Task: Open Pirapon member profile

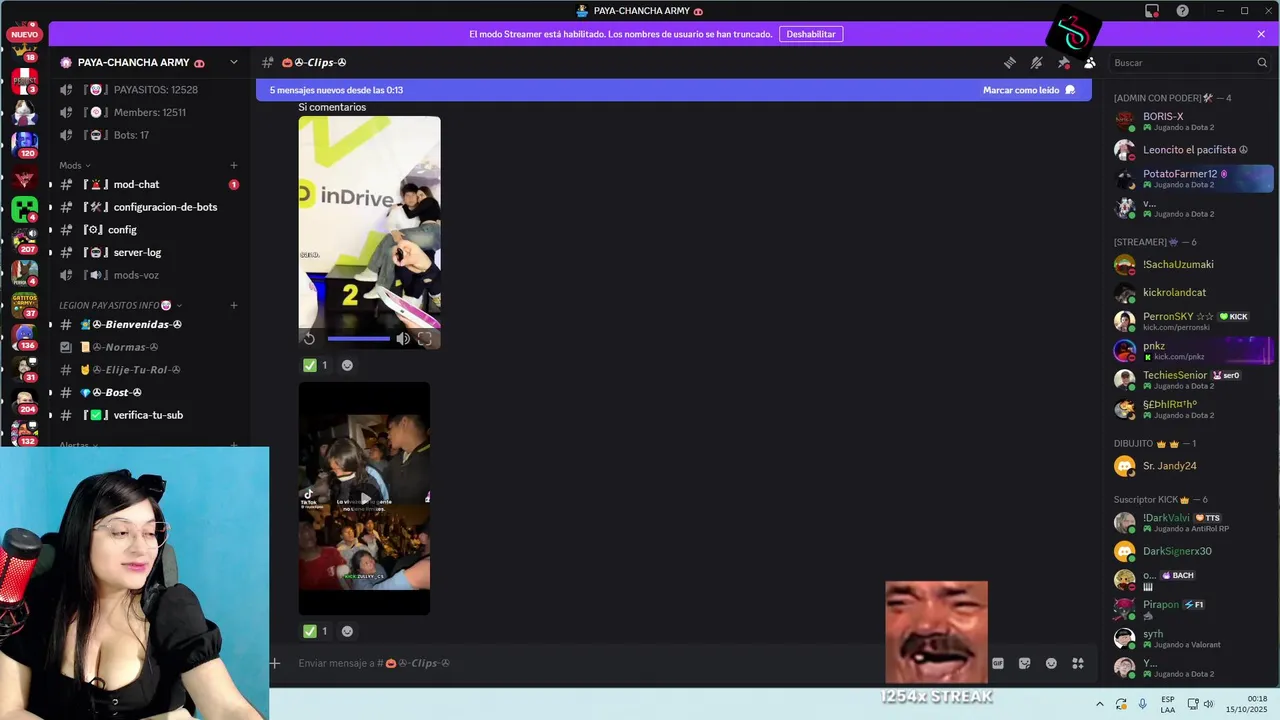Action: pyautogui.click(x=1192, y=609)
